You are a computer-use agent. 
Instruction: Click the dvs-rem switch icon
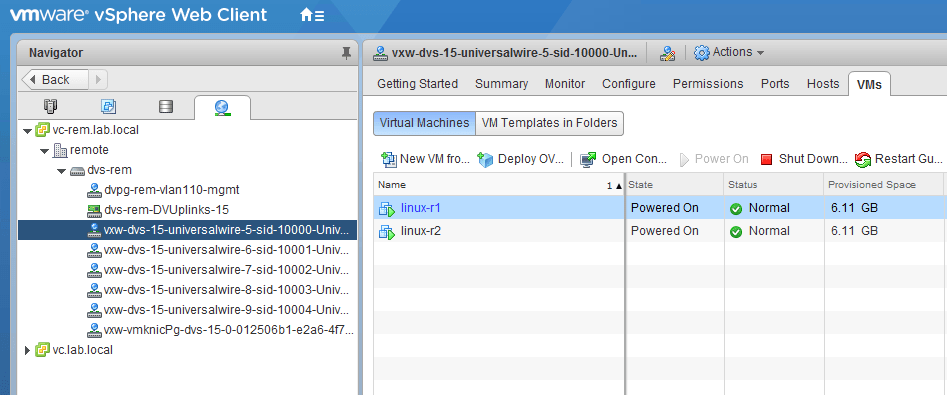(x=77, y=171)
